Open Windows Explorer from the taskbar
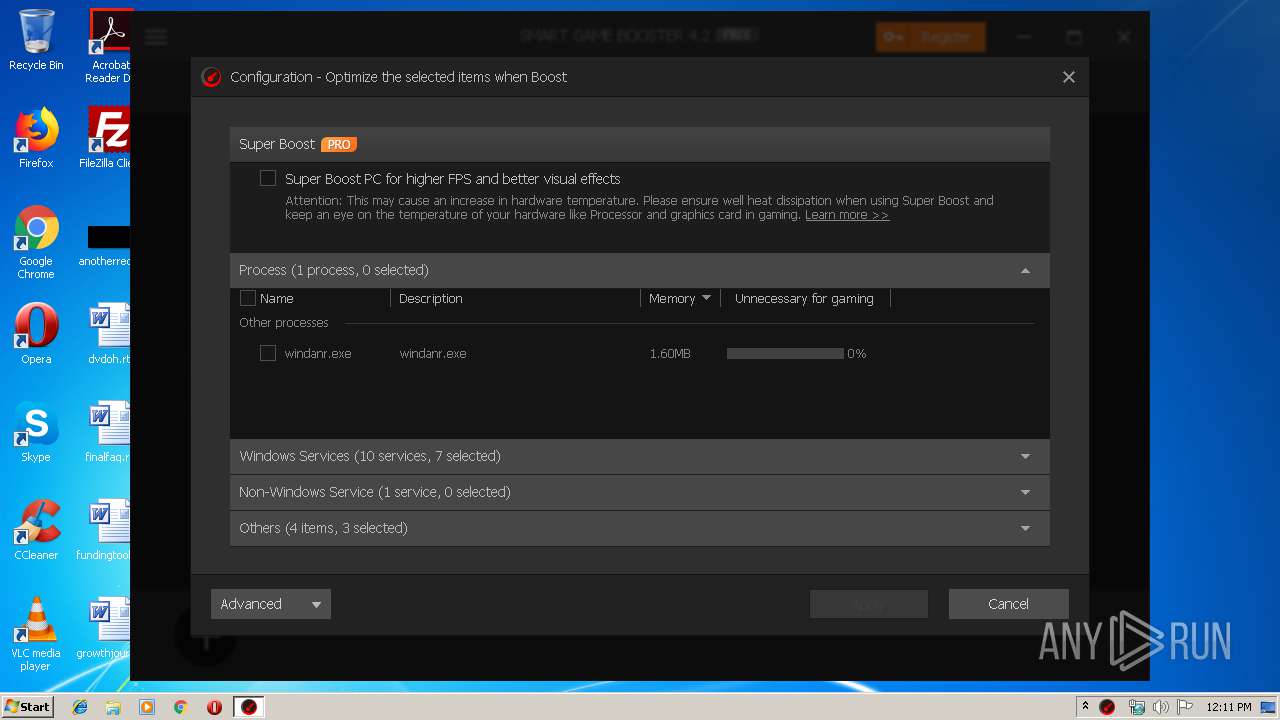 pos(113,707)
